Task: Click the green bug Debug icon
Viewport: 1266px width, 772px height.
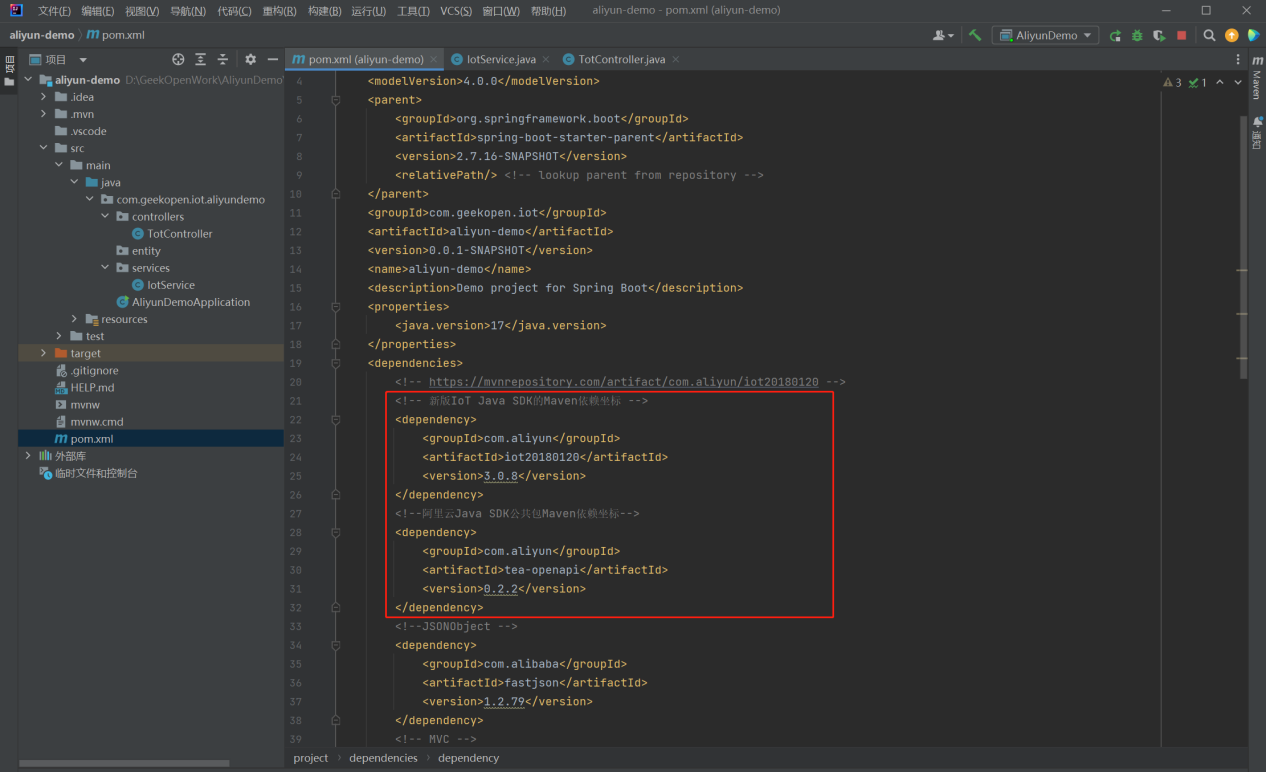Action: tap(1137, 35)
